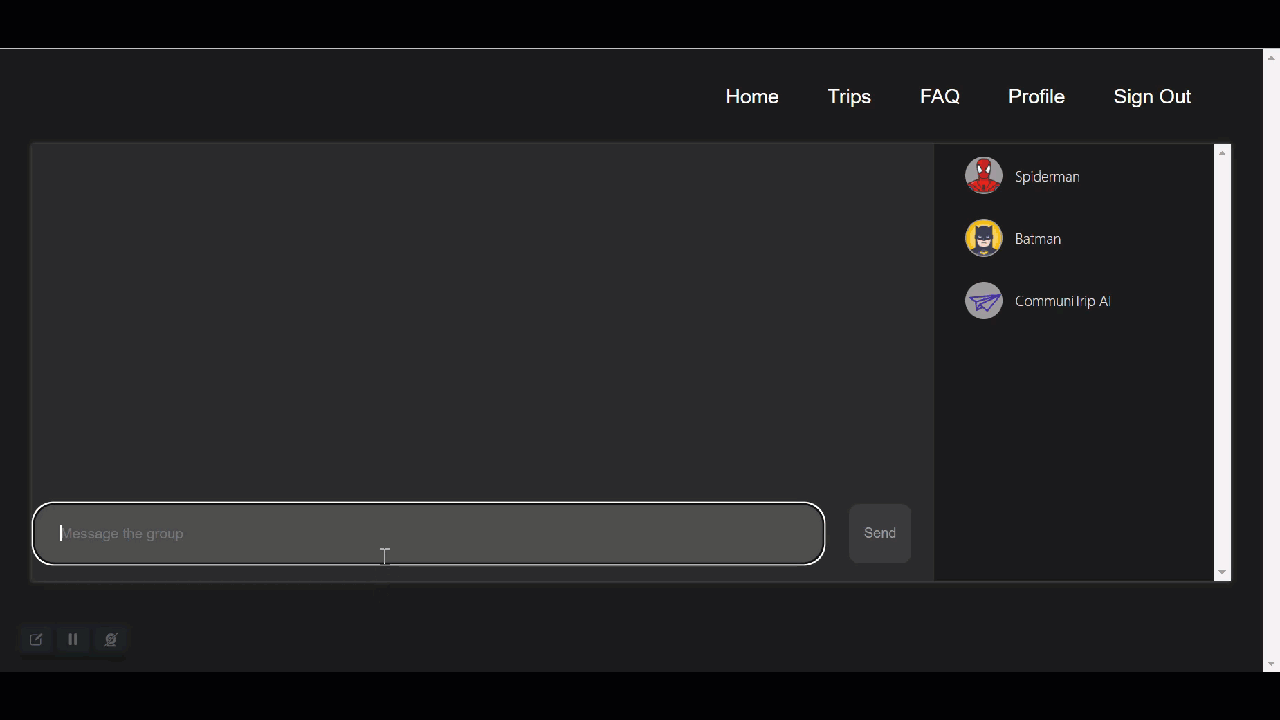Click the edit/annotate recording icon
Image resolution: width=1280 pixels, height=720 pixels.
click(x=36, y=639)
